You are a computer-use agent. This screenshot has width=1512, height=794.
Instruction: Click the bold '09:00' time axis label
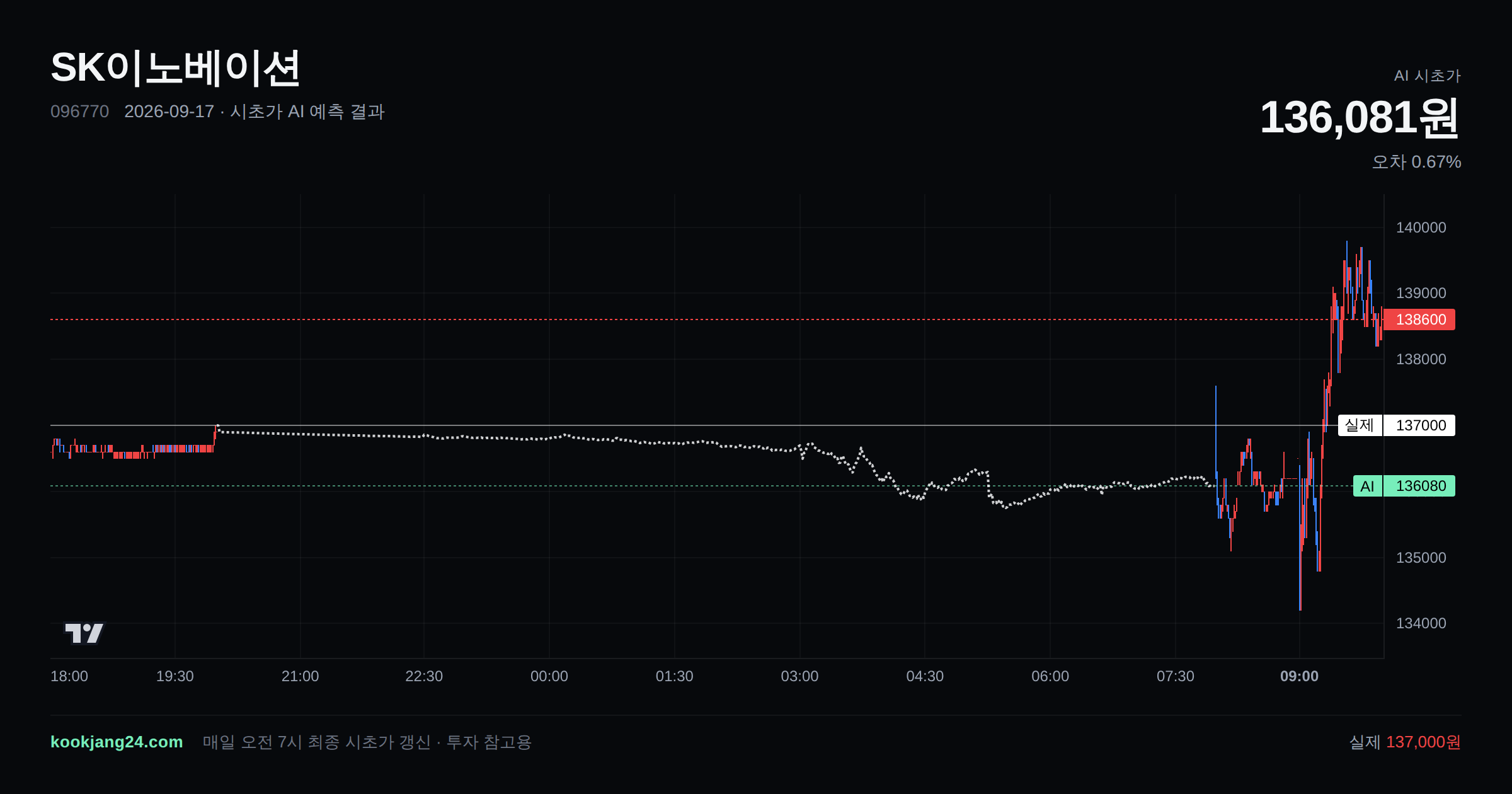coord(1299,676)
